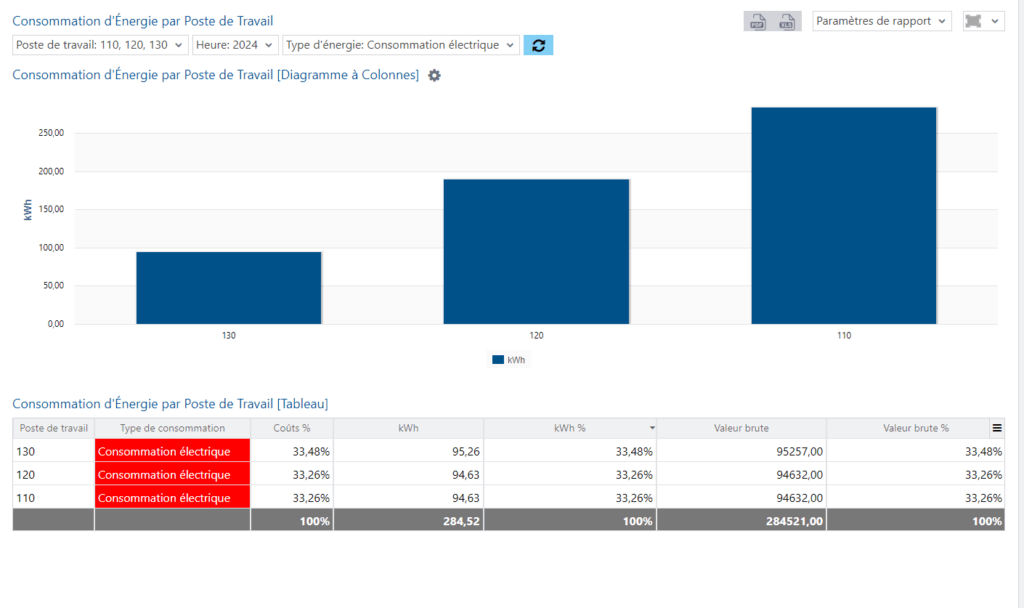Screen dimensions: 1024x608
Task: Click the total 284,52 kWh cell
Action: (x=408, y=520)
